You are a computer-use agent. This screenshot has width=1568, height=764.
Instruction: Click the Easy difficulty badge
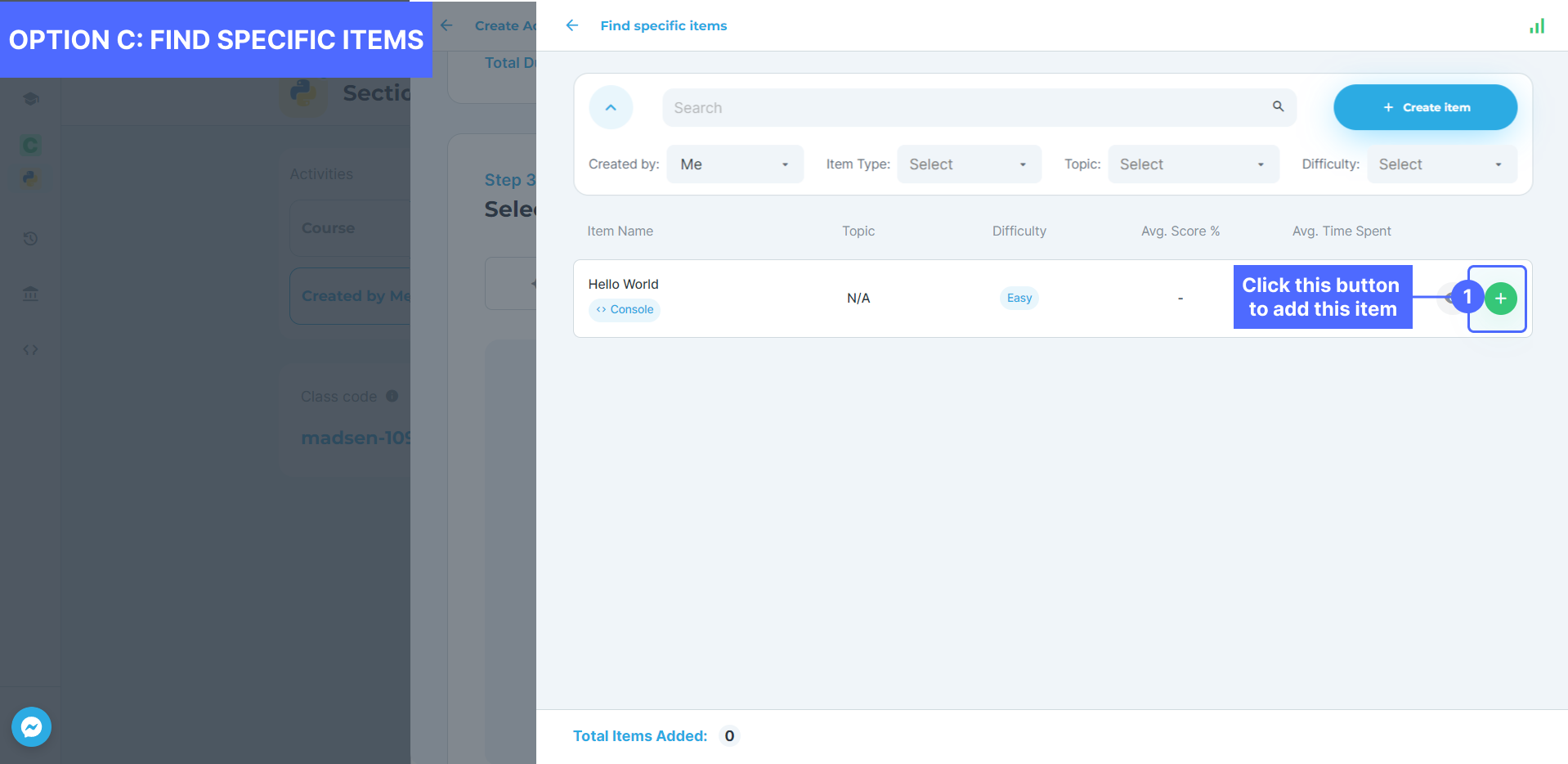pyautogui.click(x=1019, y=299)
